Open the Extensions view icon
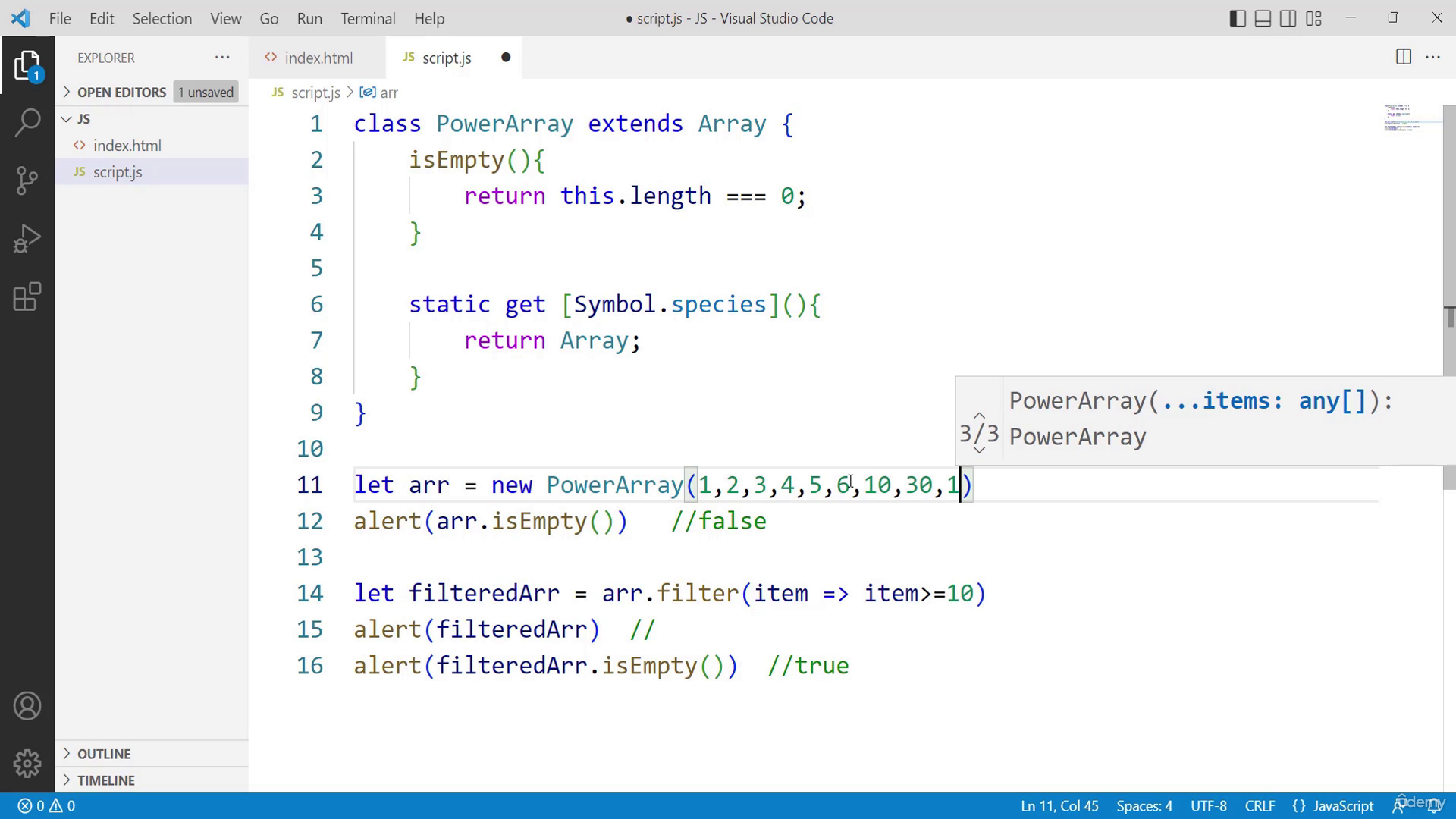This screenshot has height=819, width=1456. [x=27, y=297]
